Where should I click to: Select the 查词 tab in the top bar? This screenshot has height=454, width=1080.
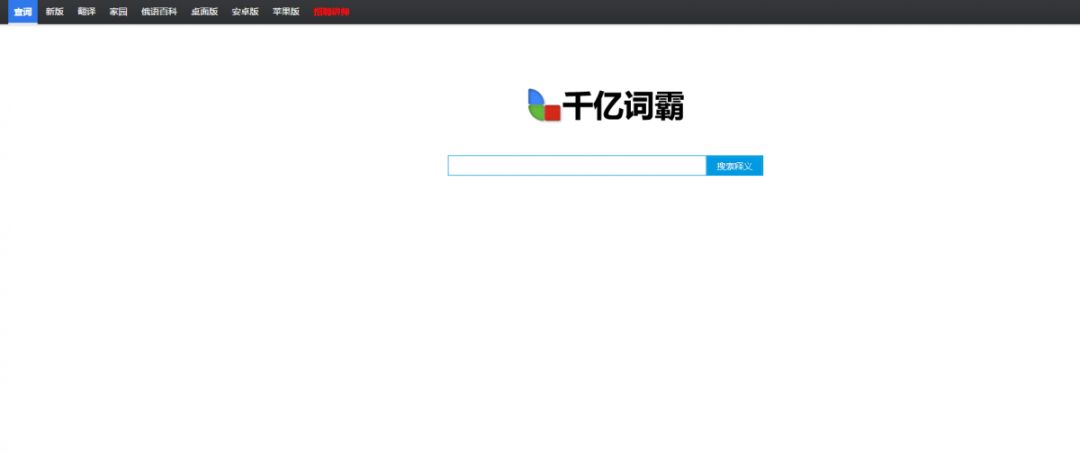(x=23, y=12)
